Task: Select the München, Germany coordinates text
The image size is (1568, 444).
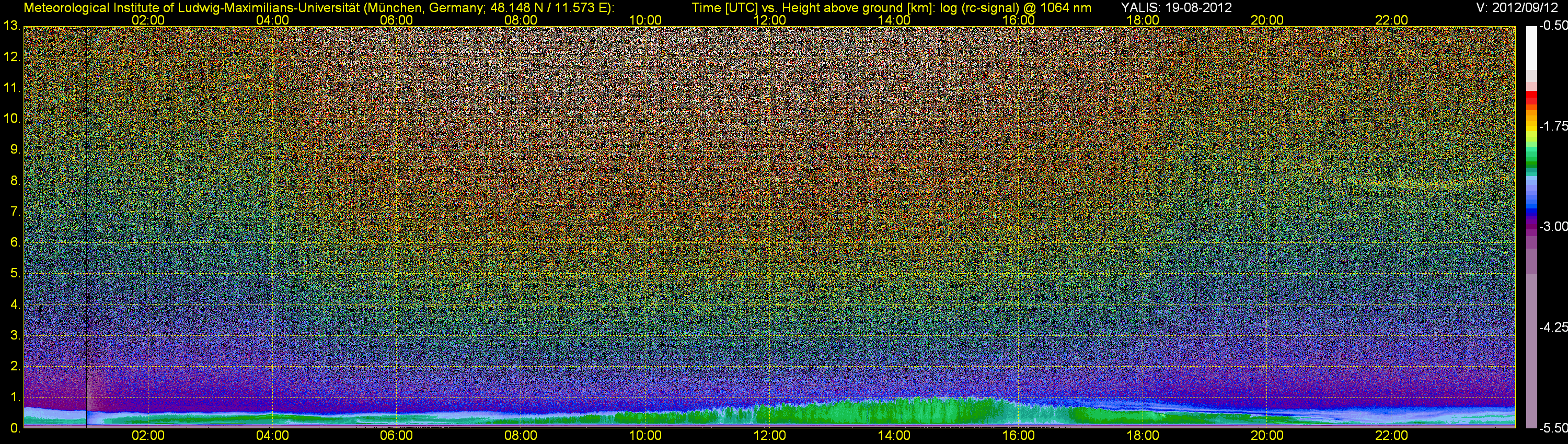Action: [489, 7]
